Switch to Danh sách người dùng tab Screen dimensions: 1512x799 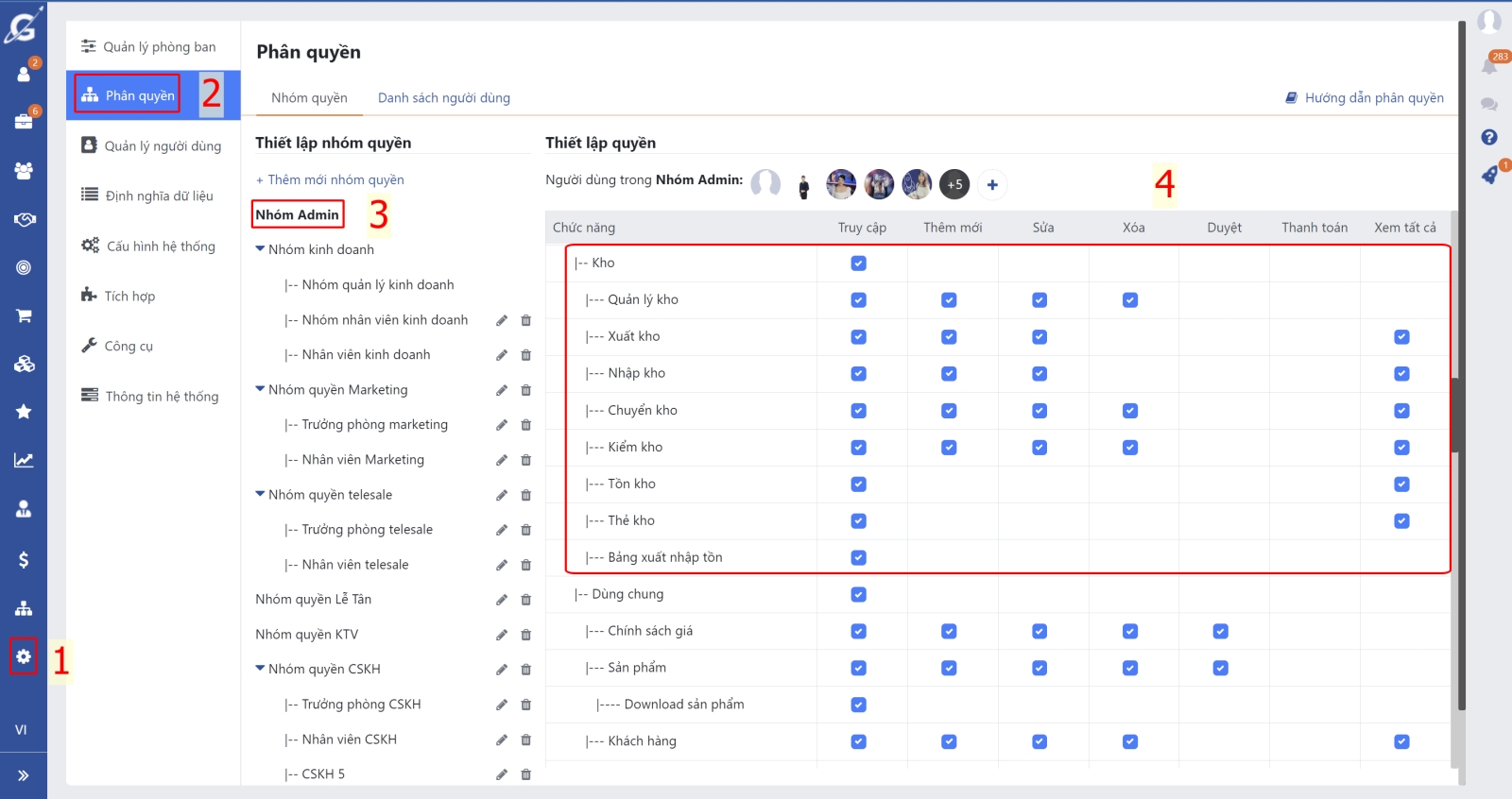coord(443,98)
